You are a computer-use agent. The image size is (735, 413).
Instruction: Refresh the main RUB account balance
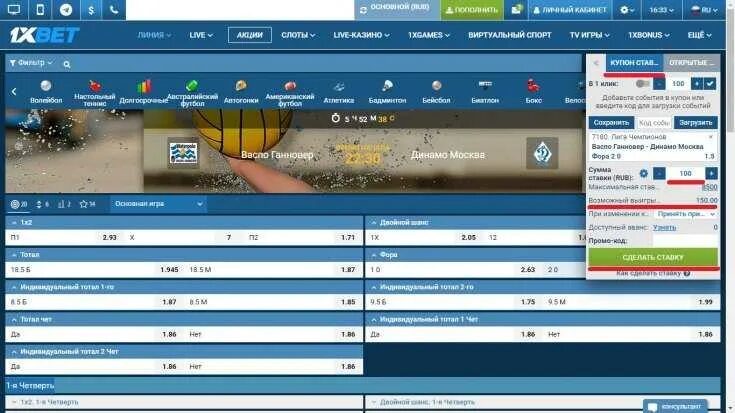click(x=363, y=10)
